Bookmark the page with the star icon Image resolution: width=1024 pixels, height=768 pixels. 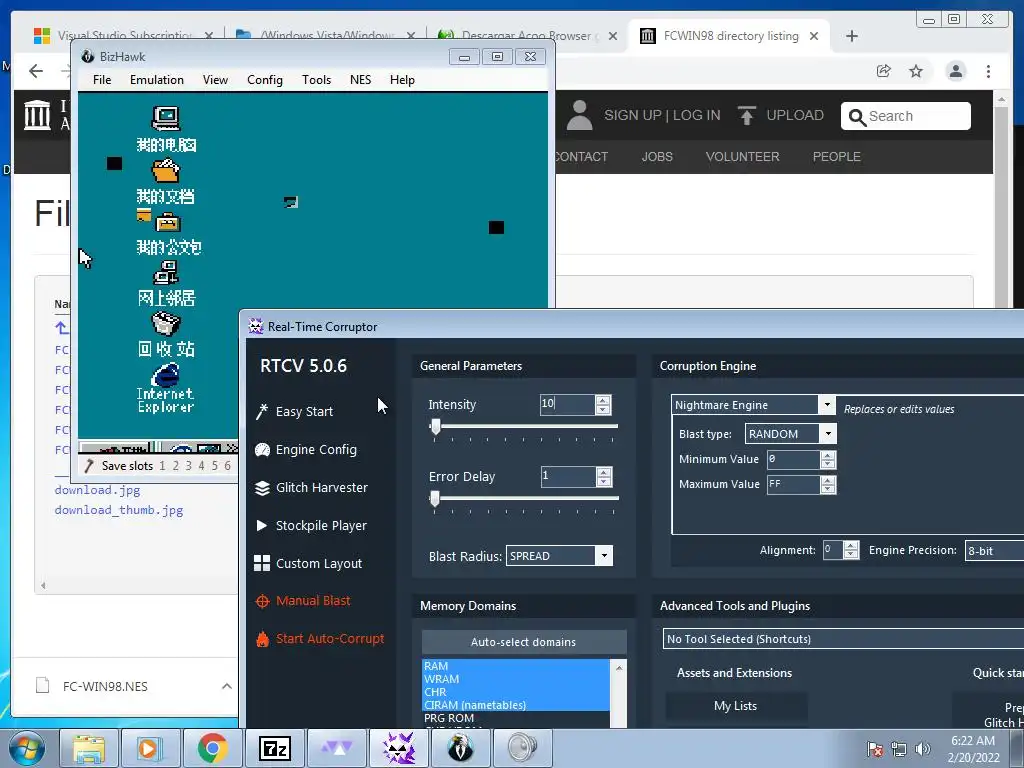pos(916,71)
